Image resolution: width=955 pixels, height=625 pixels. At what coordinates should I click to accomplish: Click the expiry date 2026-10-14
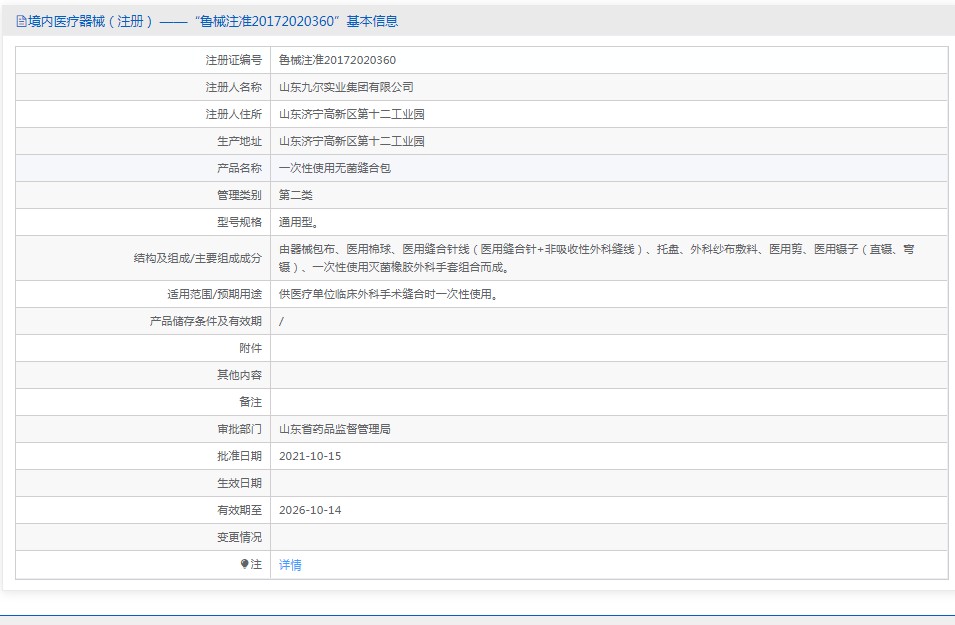click(310, 510)
